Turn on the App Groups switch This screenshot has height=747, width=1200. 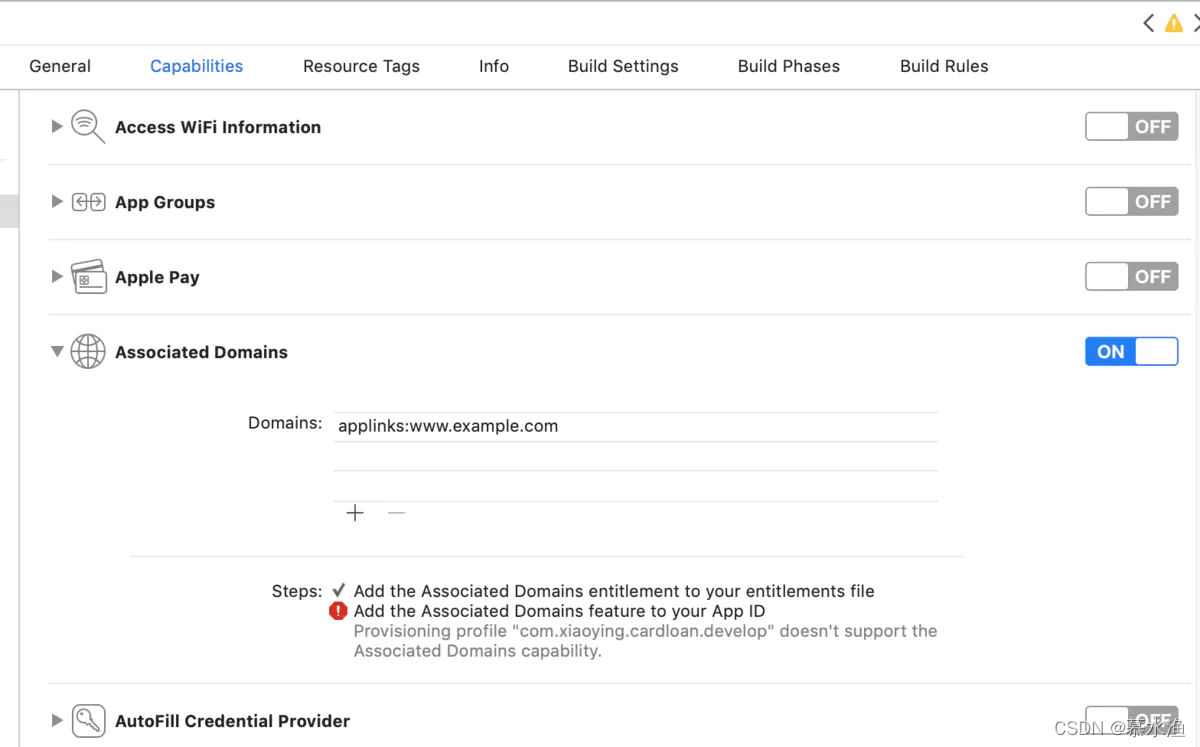click(x=1132, y=202)
